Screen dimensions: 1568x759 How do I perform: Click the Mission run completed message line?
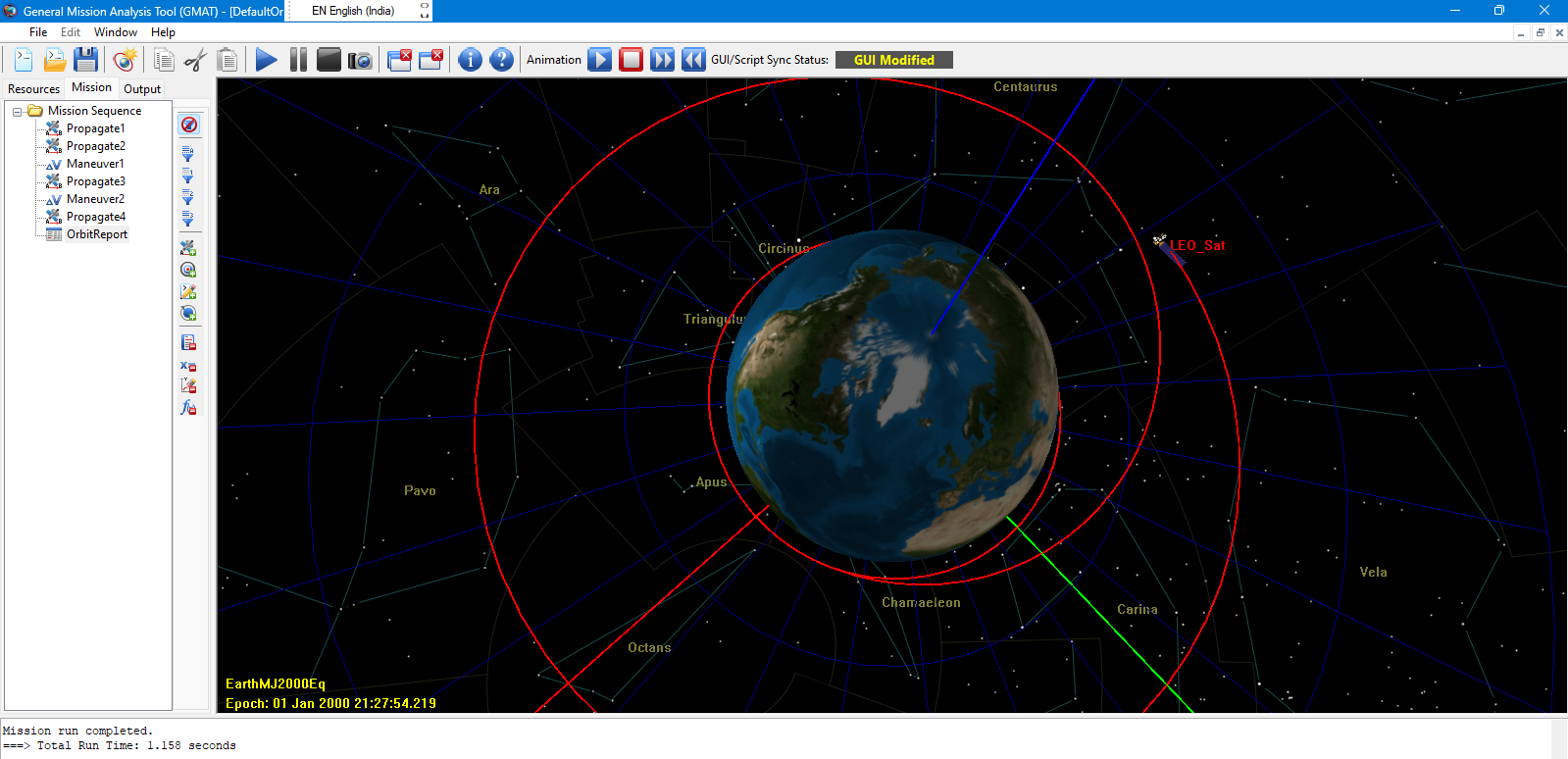[77, 731]
